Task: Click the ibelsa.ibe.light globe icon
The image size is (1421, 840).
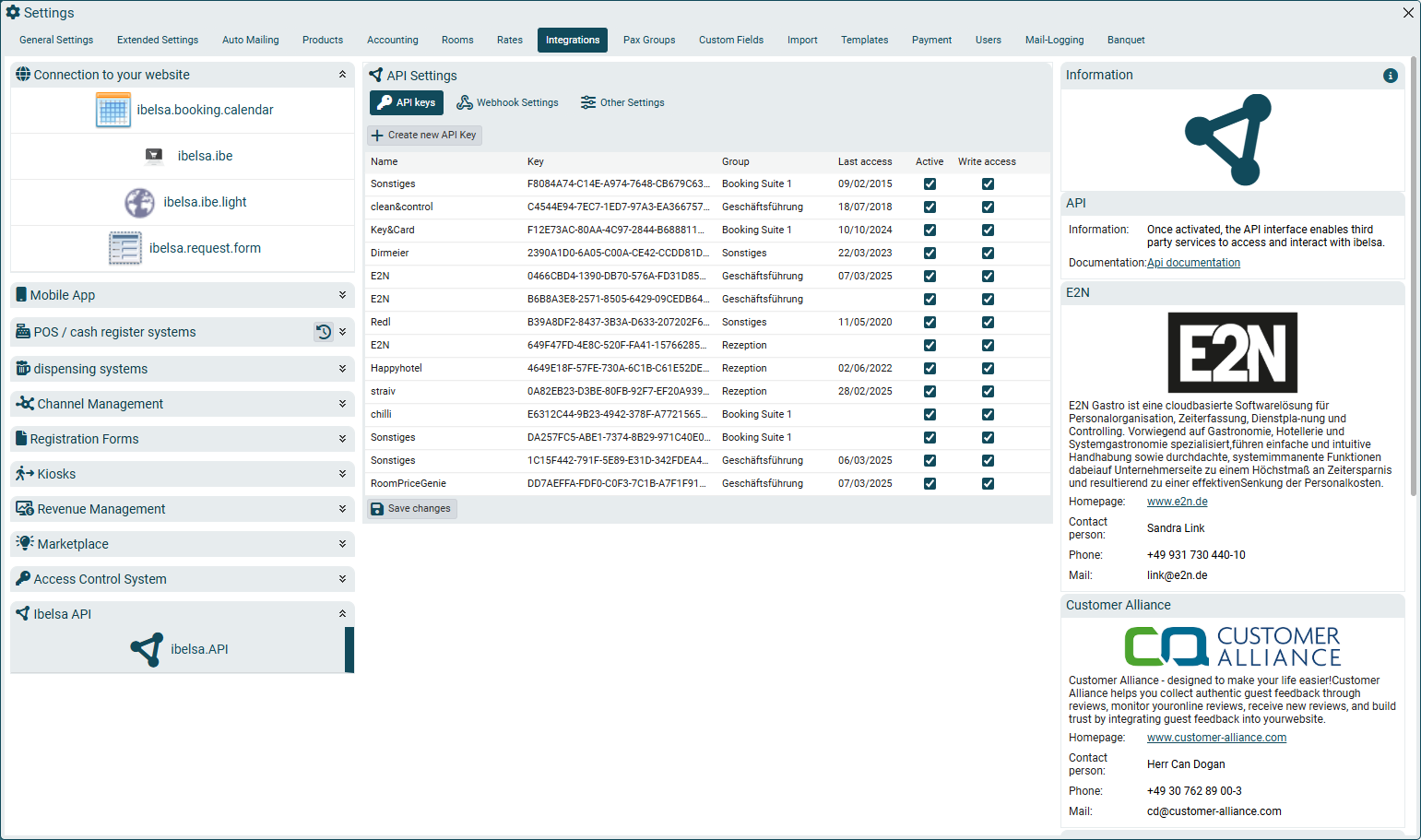Action: (x=139, y=202)
